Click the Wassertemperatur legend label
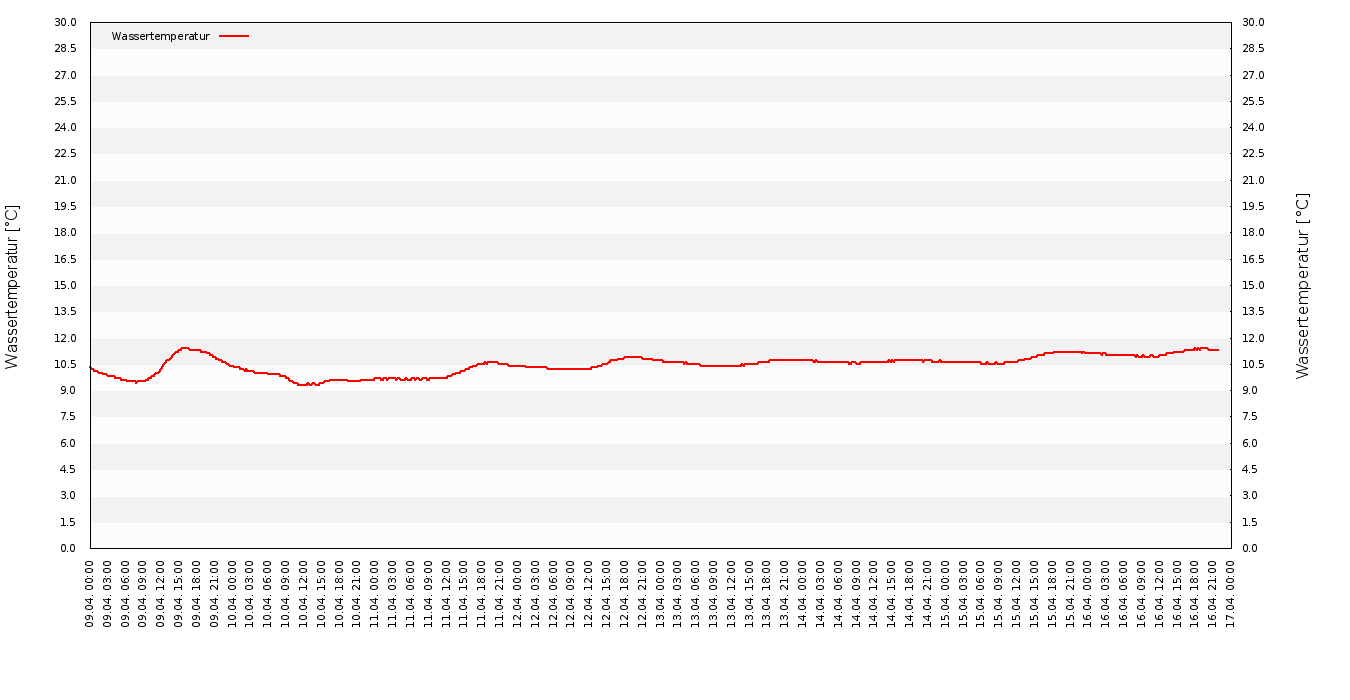Image resolution: width=1350 pixels, height=700 pixels. (160, 36)
